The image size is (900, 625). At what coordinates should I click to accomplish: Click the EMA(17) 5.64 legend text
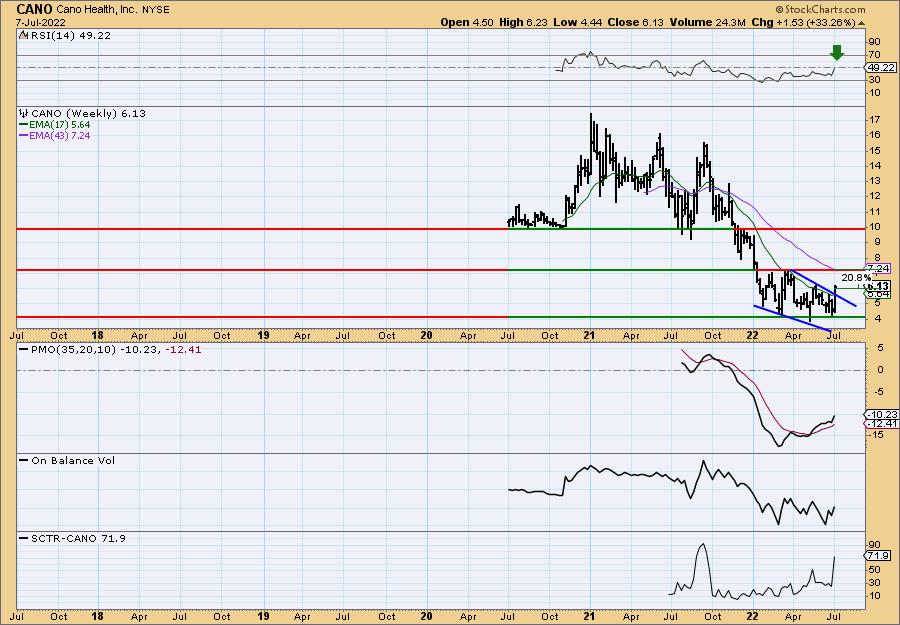pyautogui.click(x=60, y=125)
